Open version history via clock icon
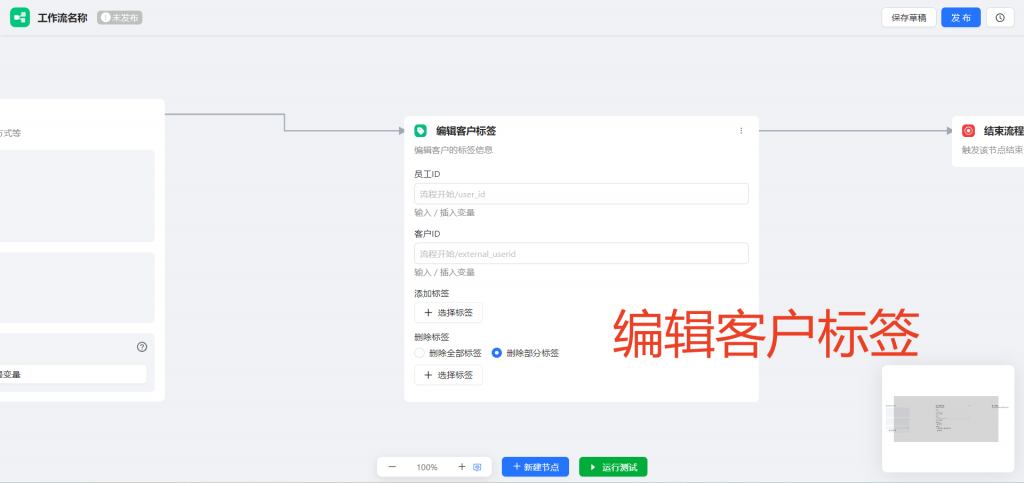This screenshot has height=483, width=1024. click(x=999, y=17)
